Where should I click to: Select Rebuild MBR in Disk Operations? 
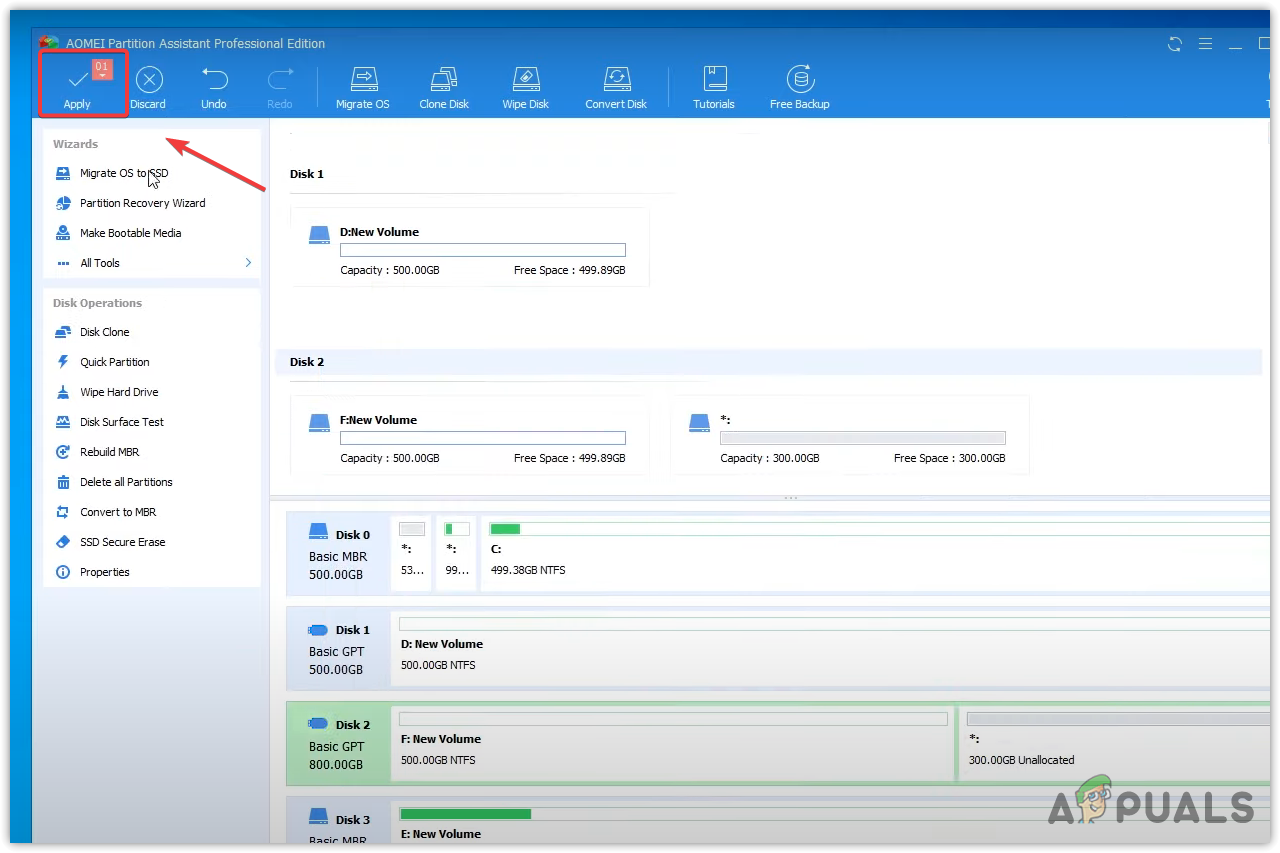(x=109, y=452)
